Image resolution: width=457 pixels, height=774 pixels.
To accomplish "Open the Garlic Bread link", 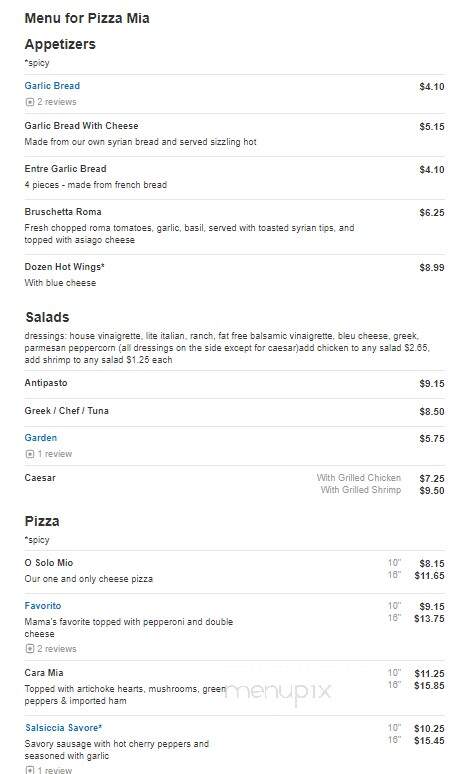I will point(52,86).
